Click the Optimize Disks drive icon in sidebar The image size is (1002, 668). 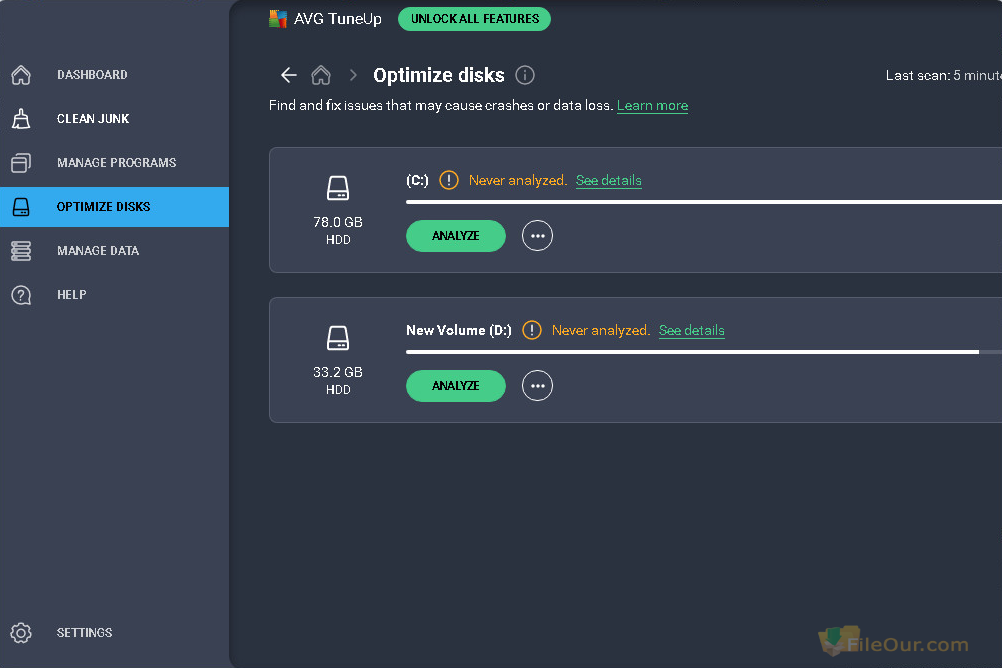click(x=21, y=207)
